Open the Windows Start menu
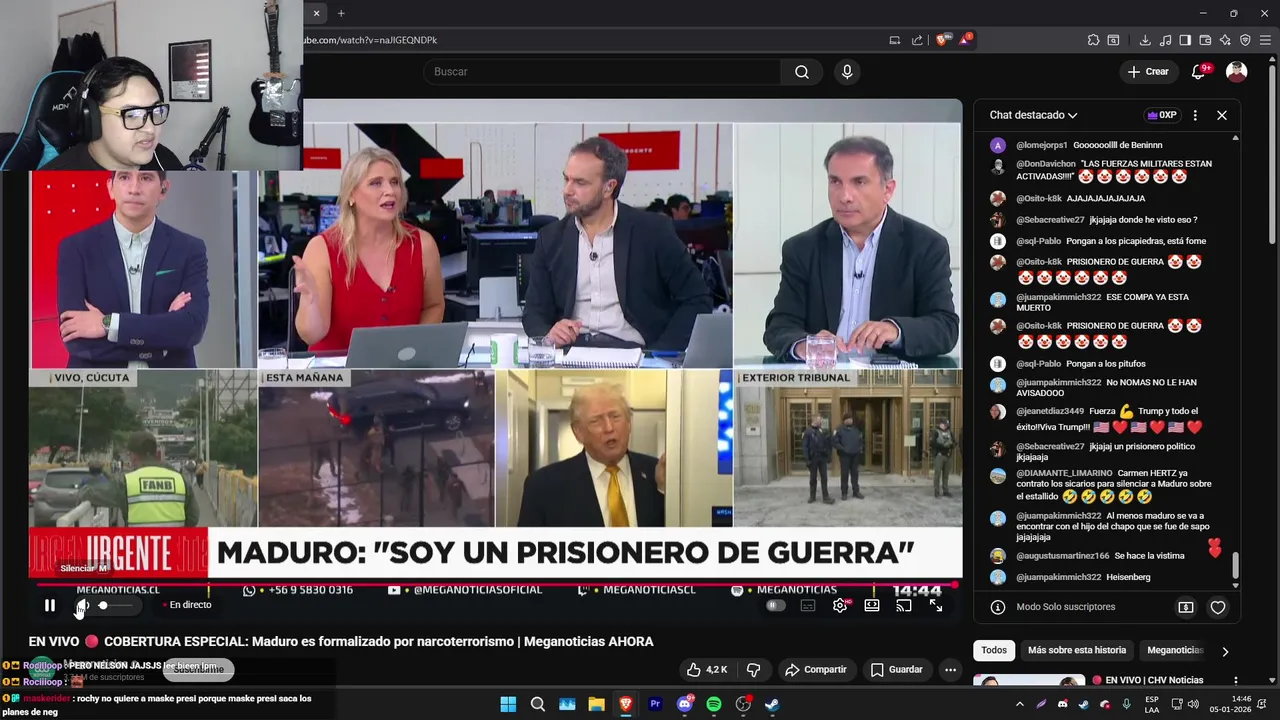1280x720 pixels. 508,704
